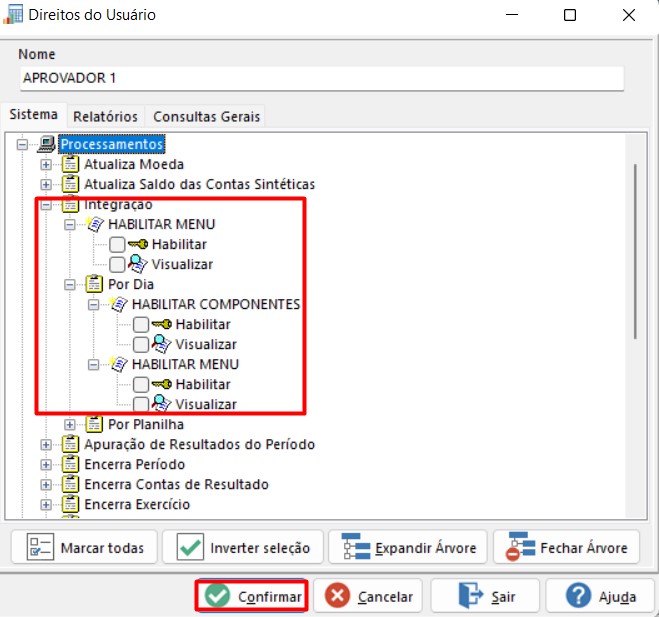
Task: Open the Relatórios tab
Action: coord(105,116)
